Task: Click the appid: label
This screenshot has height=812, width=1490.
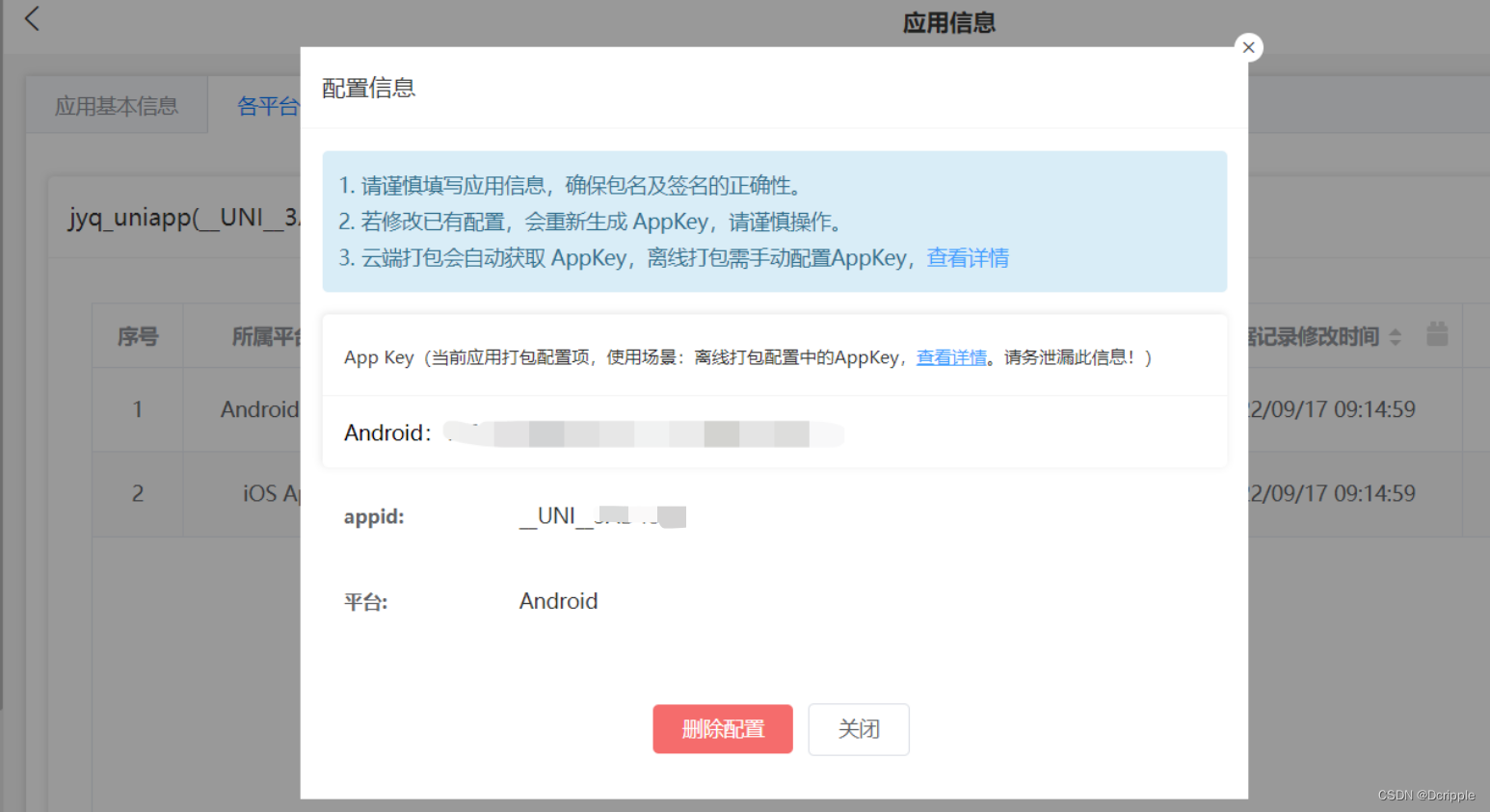Action: pos(374,516)
